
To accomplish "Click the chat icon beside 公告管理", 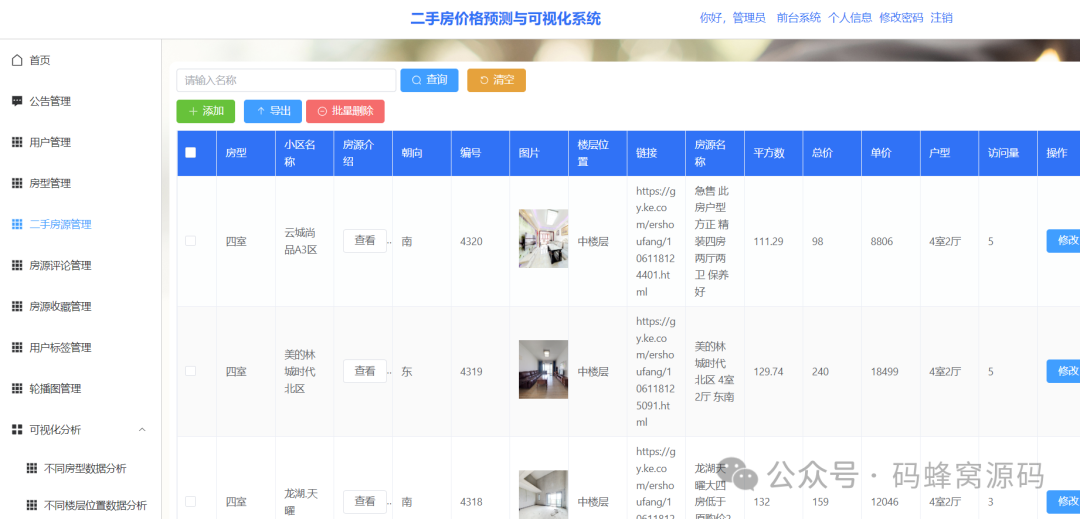I will pyautogui.click(x=17, y=101).
